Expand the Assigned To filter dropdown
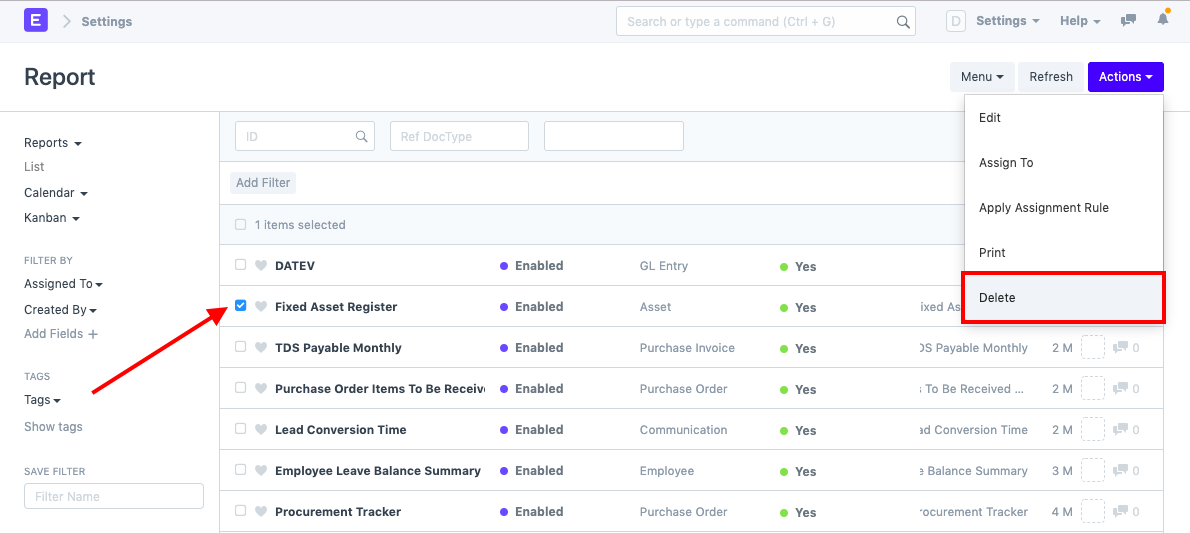Screen dimensions: 1190x533 63,284
